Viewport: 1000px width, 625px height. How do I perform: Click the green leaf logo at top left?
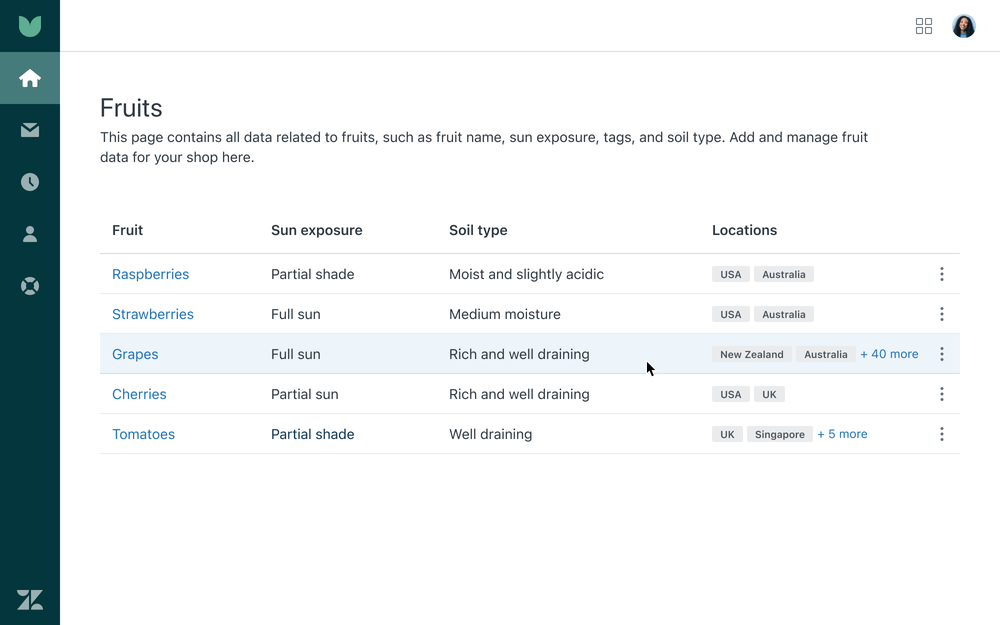tap(30, 26)
